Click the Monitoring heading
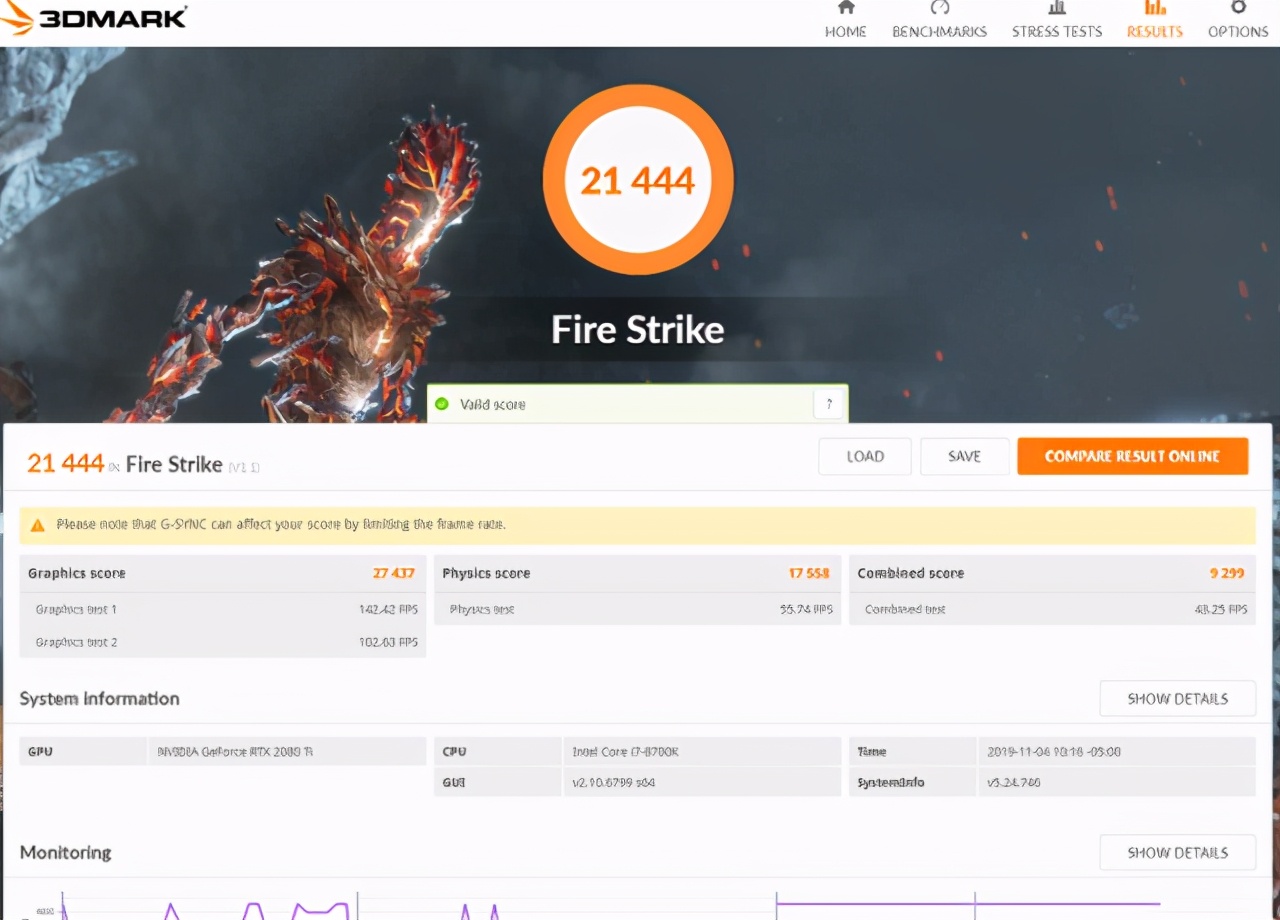 (66, 853)
